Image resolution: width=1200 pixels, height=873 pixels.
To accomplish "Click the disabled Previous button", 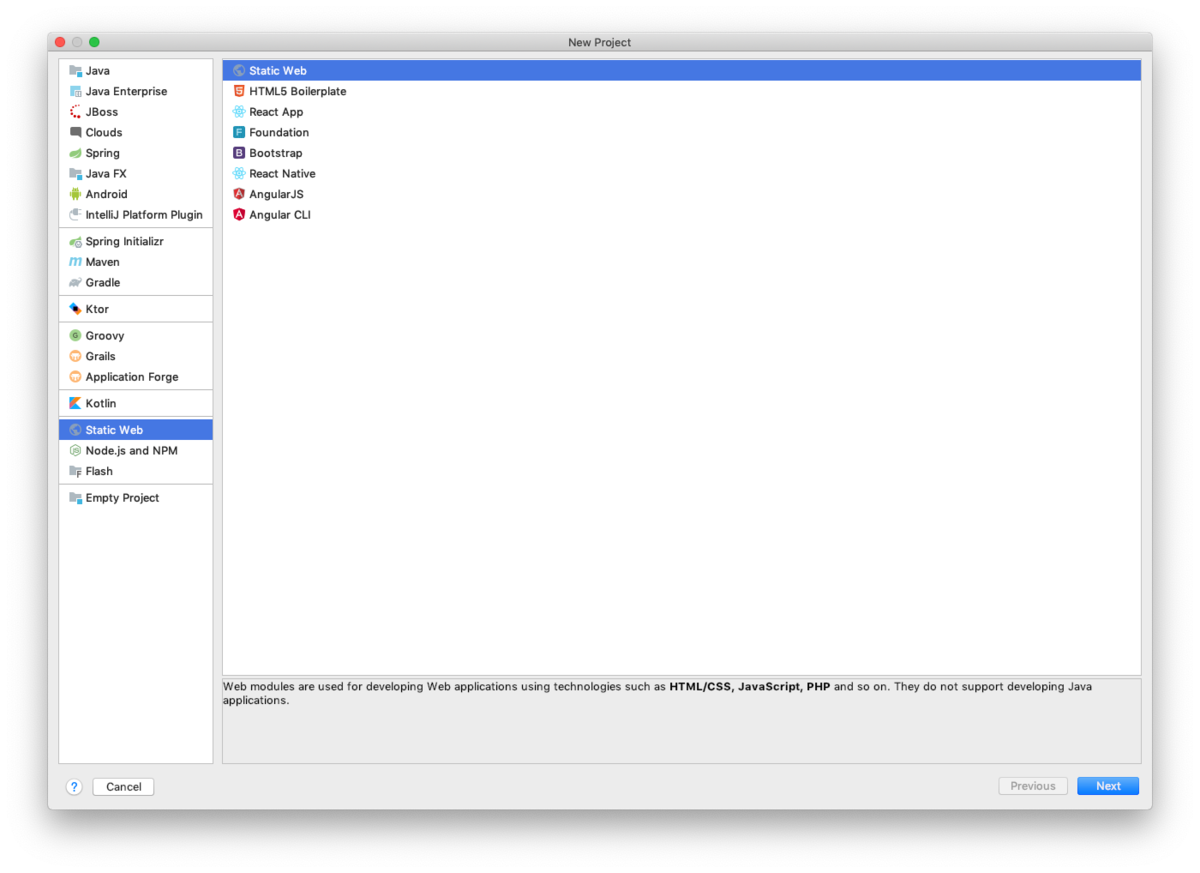I will pyautogui.click(x=1033, y=786).
